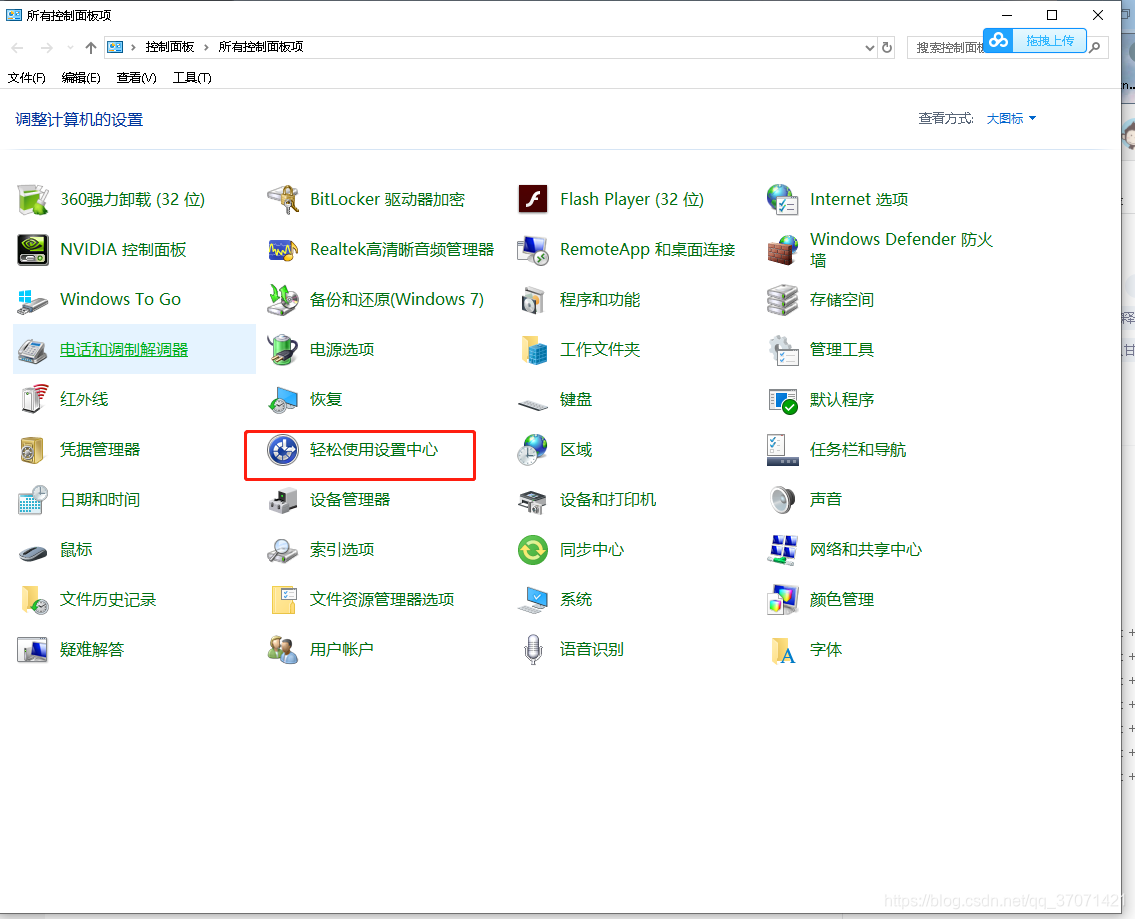Expand the recent locations arrow

pyautogui.click(x=70, y=48)
